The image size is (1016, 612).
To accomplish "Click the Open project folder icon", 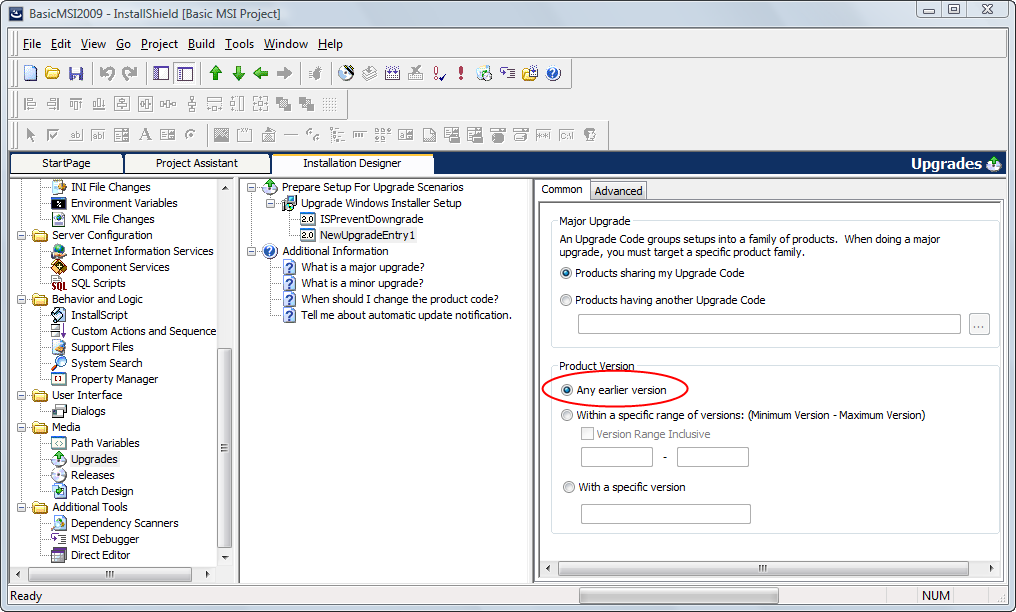I will coord(53,73).
